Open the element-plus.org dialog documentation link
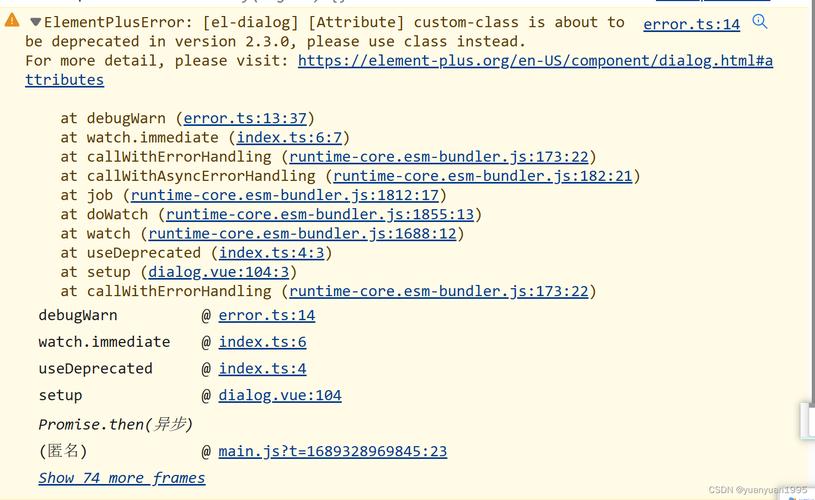Image resolution: width=815 pixels, height=500 pixels. pyautogui.click(x=535, y=61)
